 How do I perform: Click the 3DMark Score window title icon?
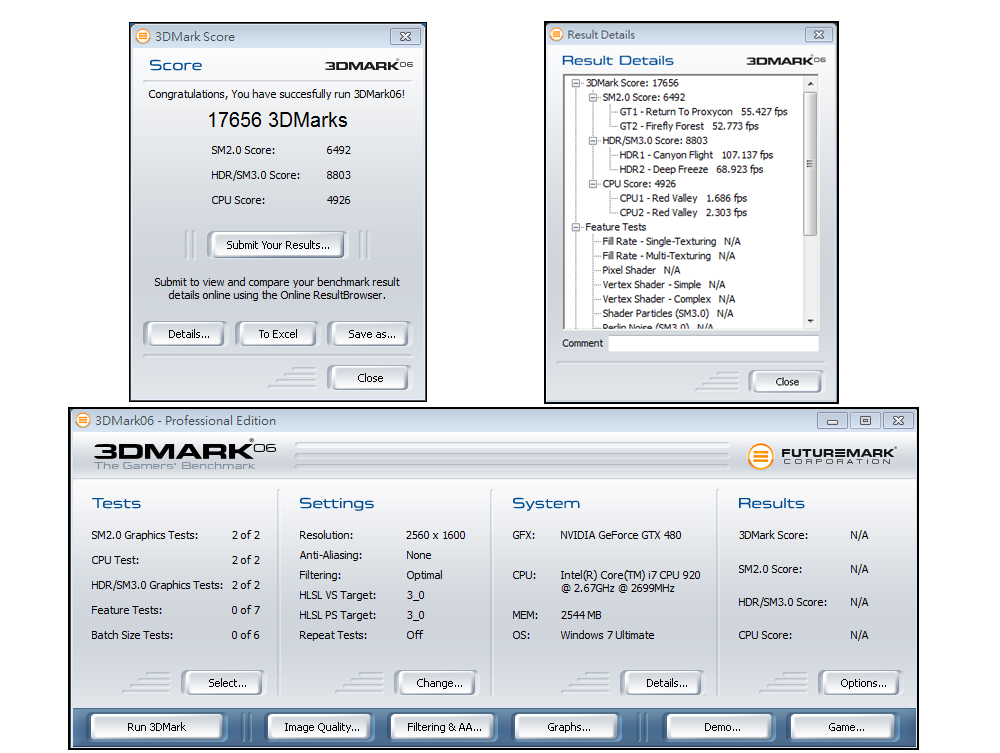pyautogui.click(x=143, y=36)
